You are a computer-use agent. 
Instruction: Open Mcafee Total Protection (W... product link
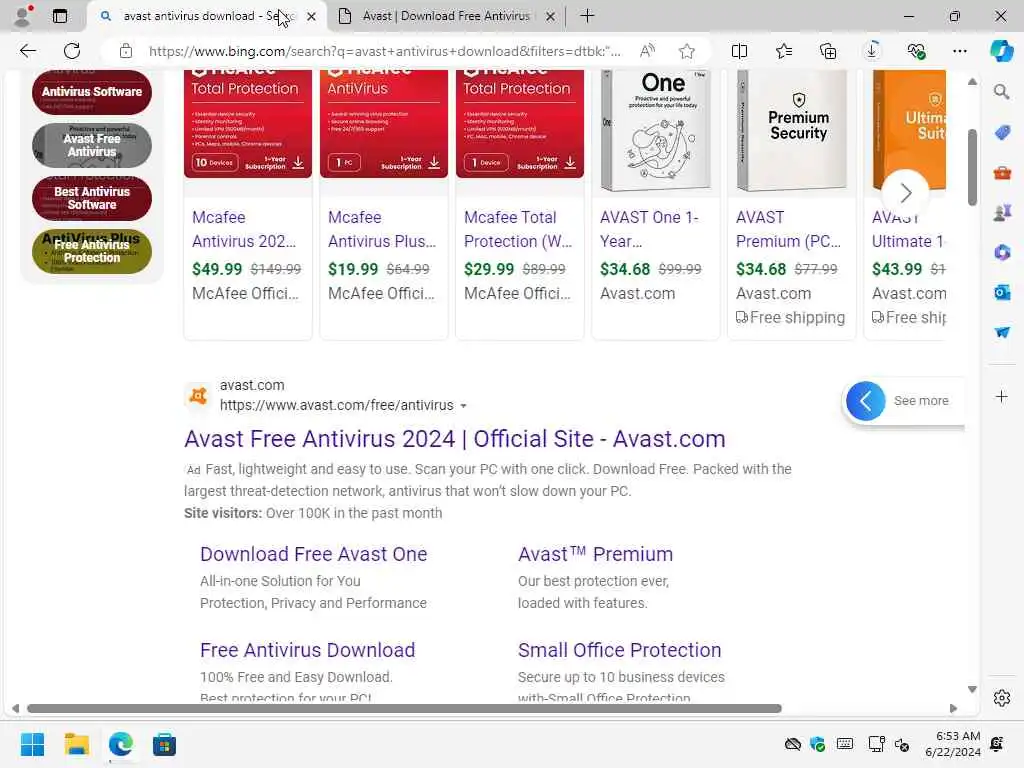pyautogui.click(x=518, y=229)
